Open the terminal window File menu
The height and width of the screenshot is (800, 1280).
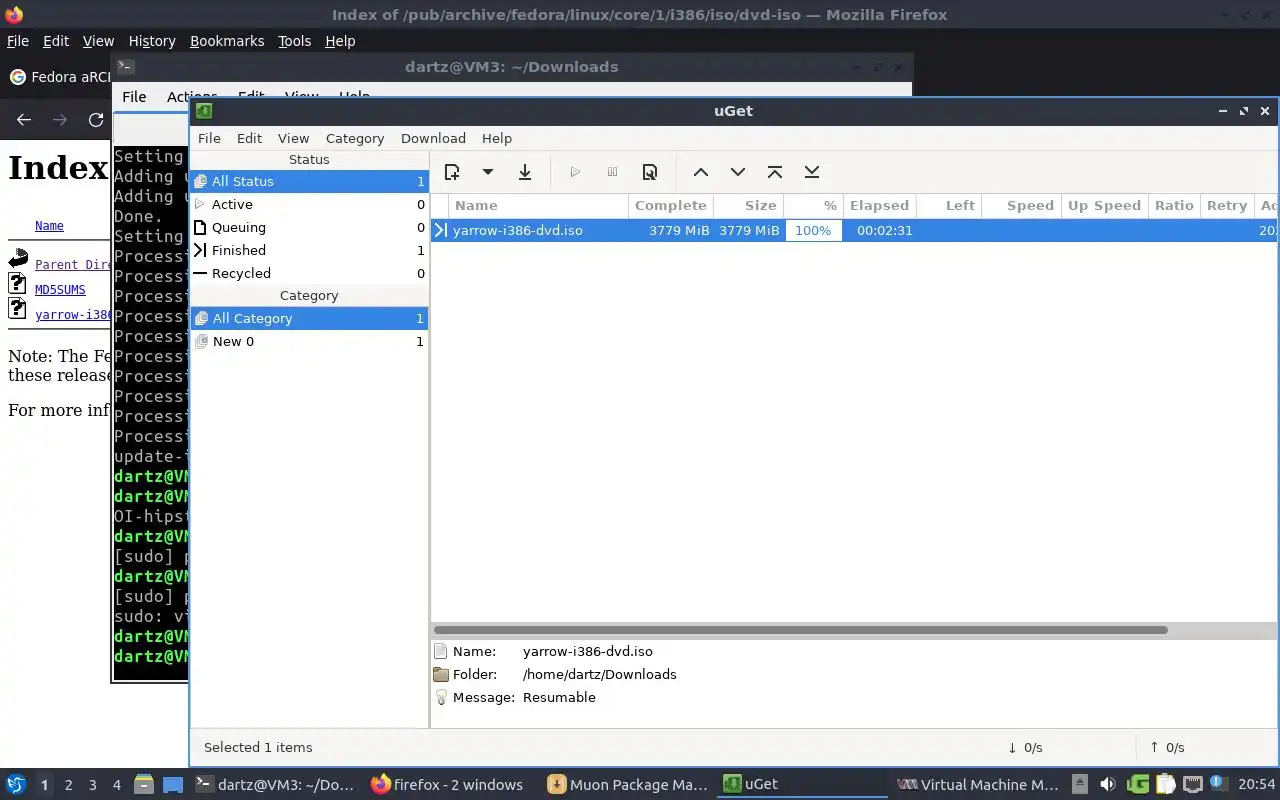coord(134,97)
